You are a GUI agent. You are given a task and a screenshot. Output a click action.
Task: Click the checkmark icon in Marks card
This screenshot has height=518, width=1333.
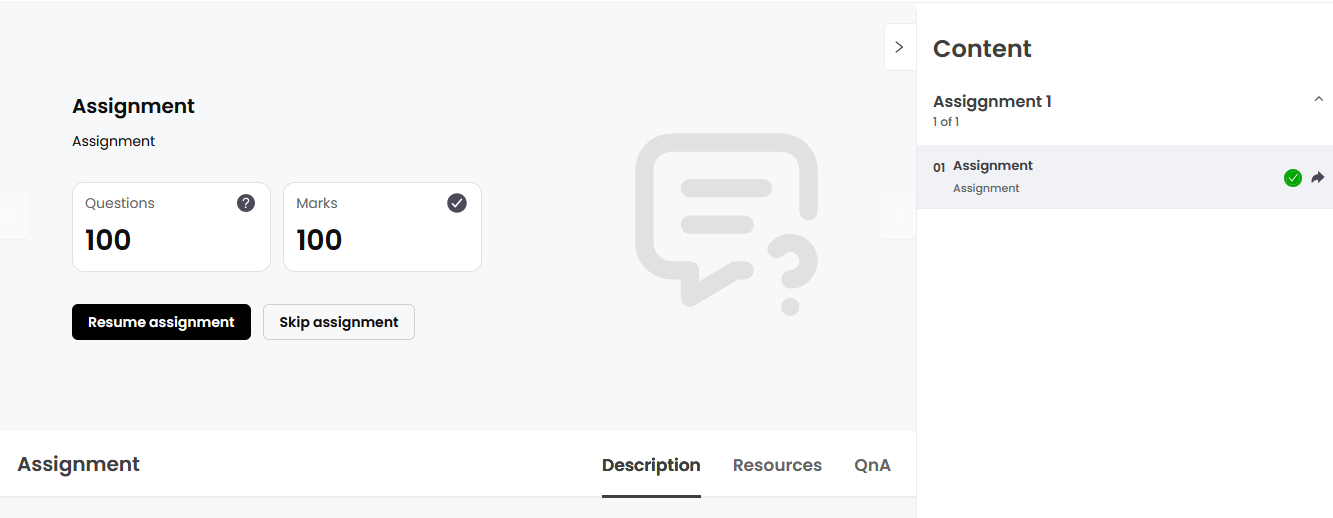click(x=457, y=203)
